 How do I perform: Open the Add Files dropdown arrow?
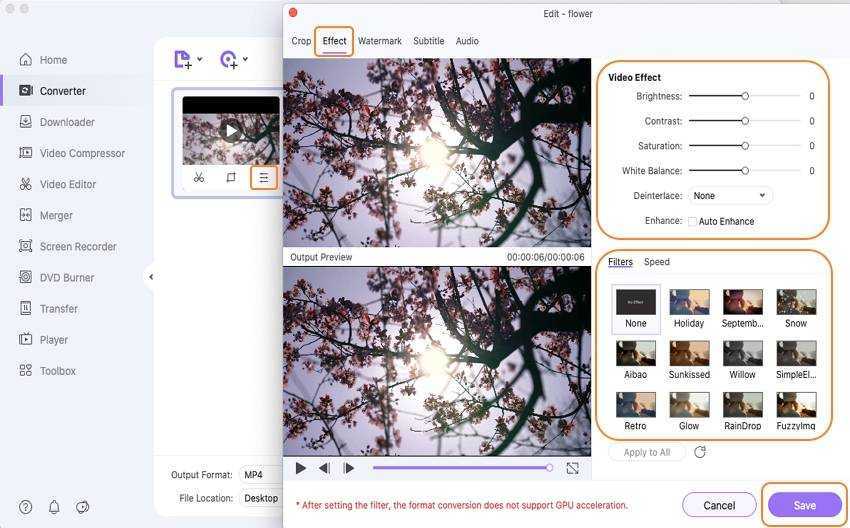[200, 60]
